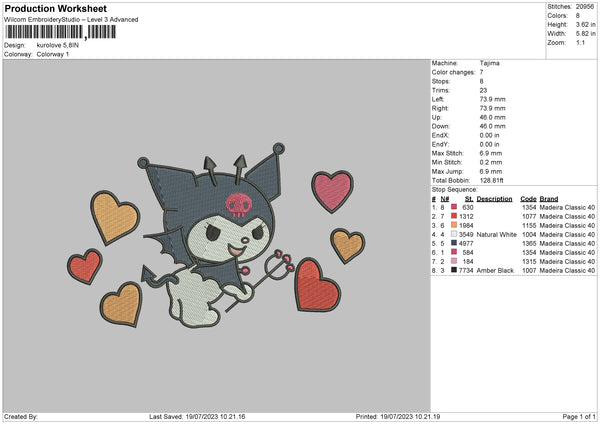The height and width of the screenshot is (424, 600).
Task: Click the 'Max Jump:' label
Action: click(x=448, y=171)
